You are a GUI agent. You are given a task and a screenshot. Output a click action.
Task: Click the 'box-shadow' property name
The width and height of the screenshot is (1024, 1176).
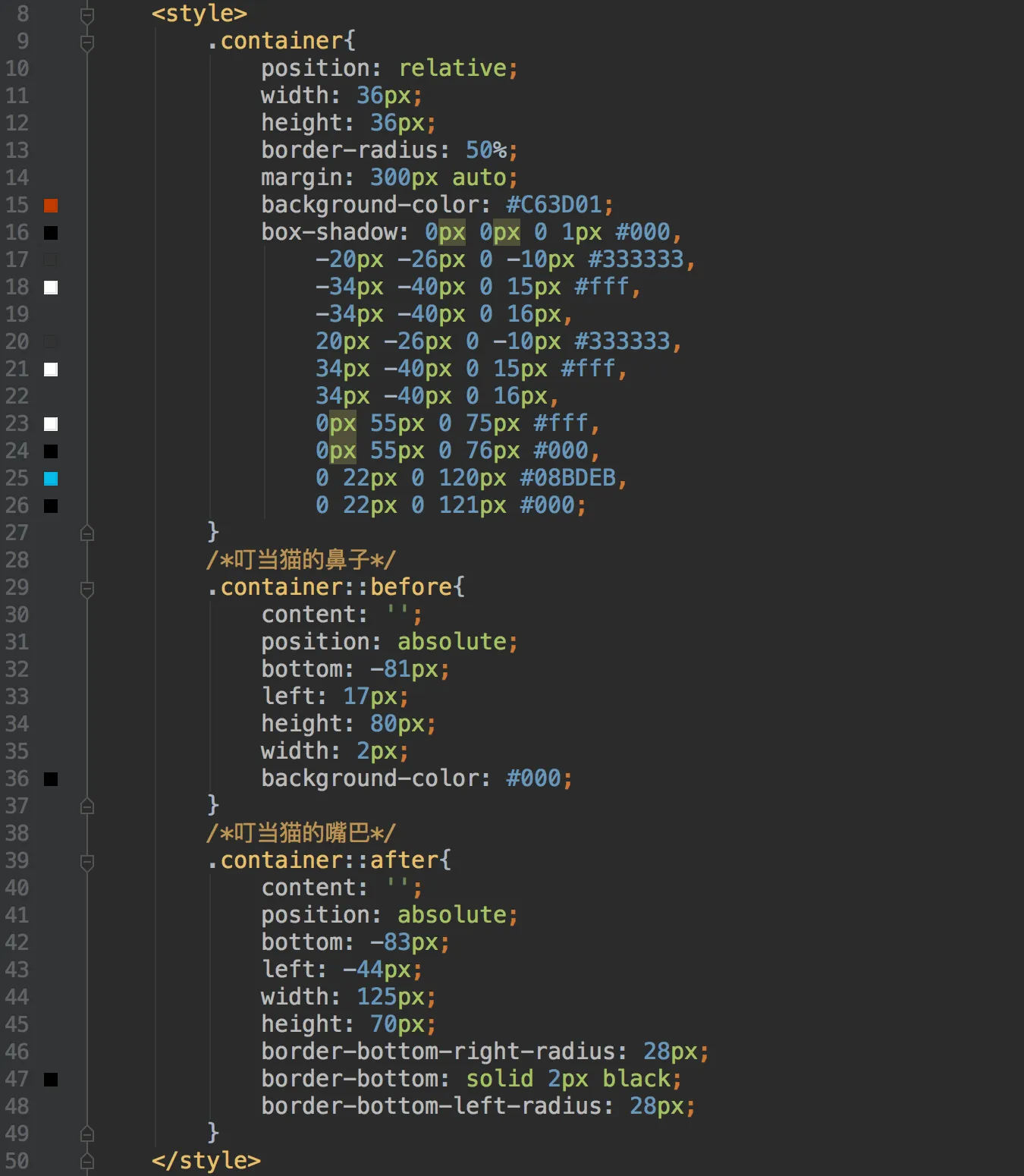tap(329, 232)
